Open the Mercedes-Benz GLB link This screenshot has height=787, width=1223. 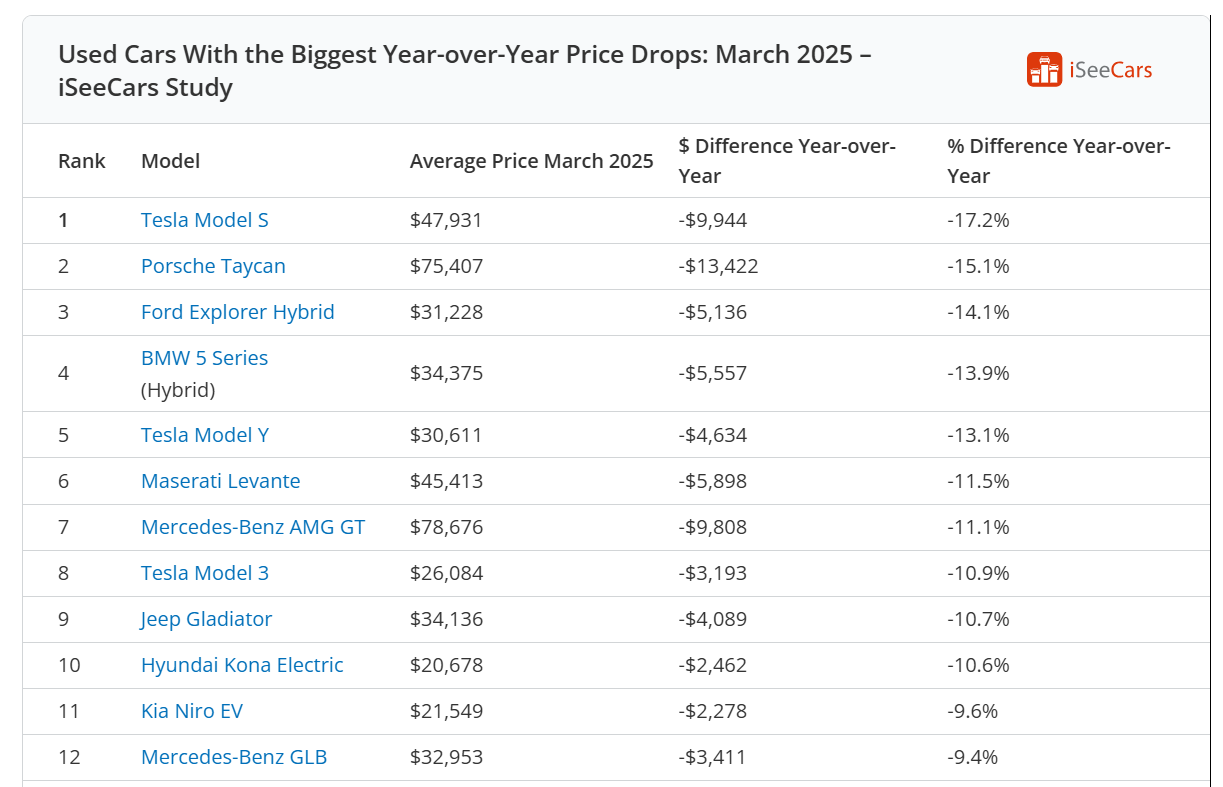234,757
